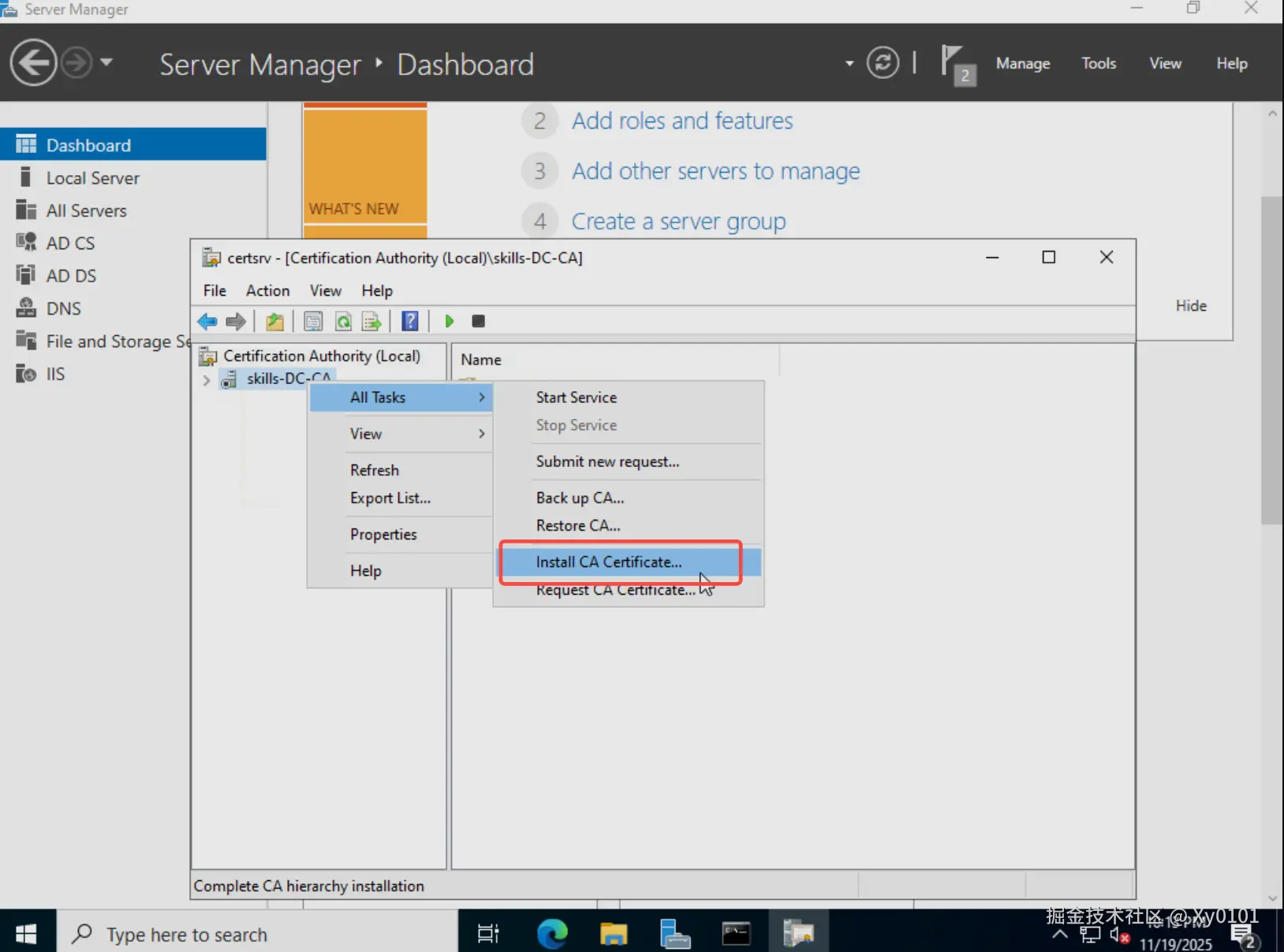The width and height of the screenshot is (1284, 952).
Task: Click the Properties toolbar icon in certsrv
Action: (x=313, y=321)
